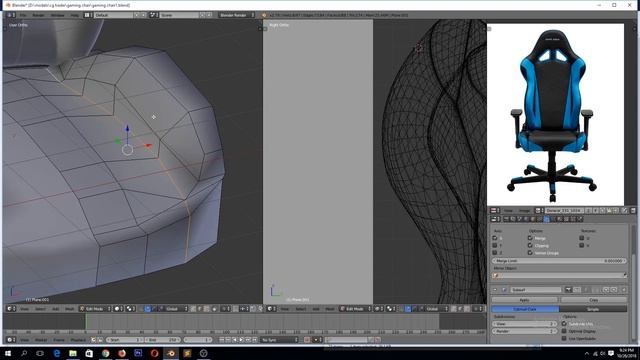Click the Info editor type icon
The image size is (640, 360).
pyautogui.click(x=11, y=15)
